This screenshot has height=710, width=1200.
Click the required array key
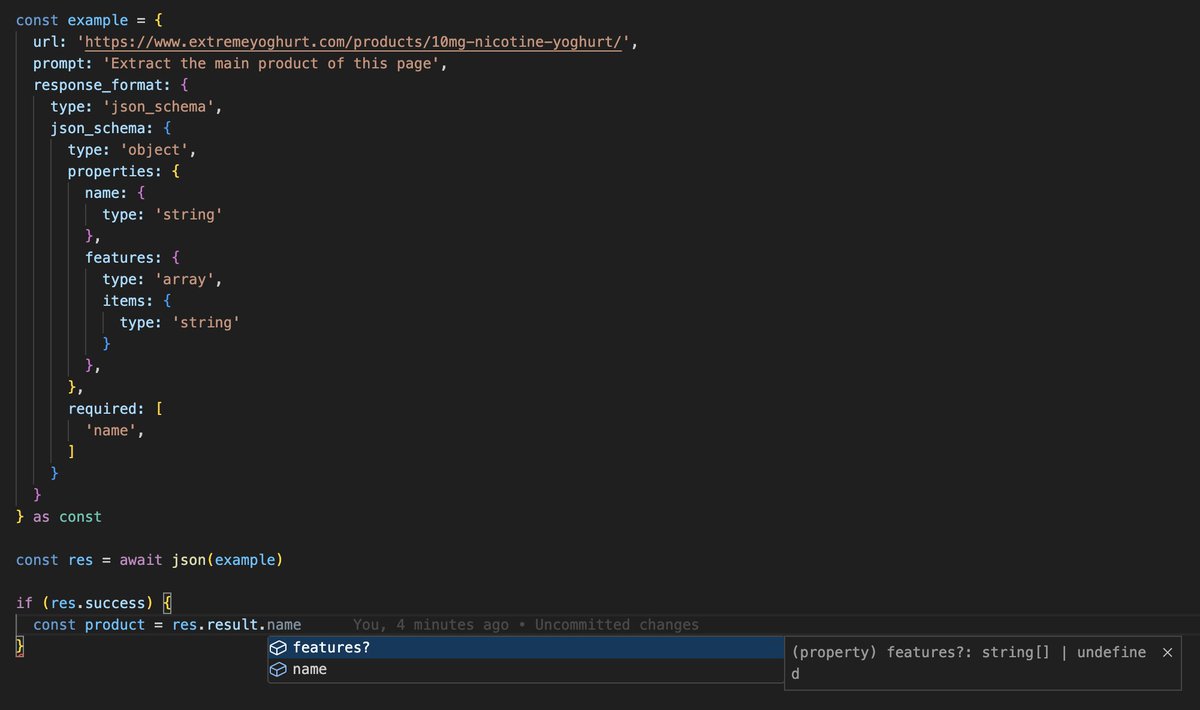pyautogui.click(x=104, y=408)
